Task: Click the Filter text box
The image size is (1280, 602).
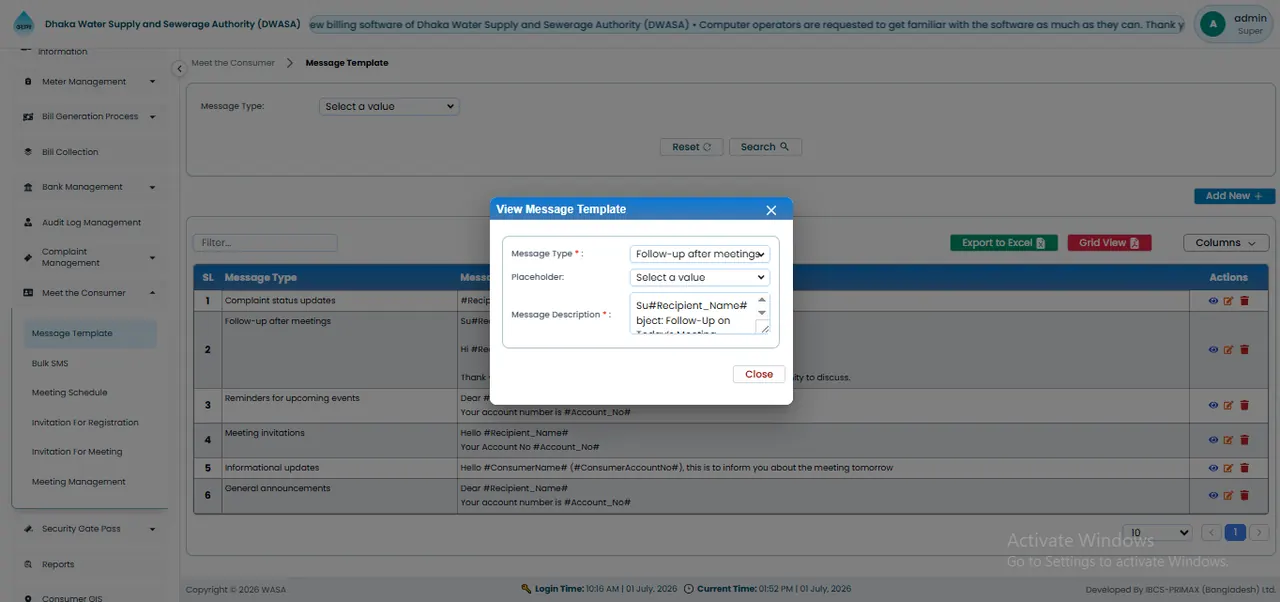Action: (265, 243)
